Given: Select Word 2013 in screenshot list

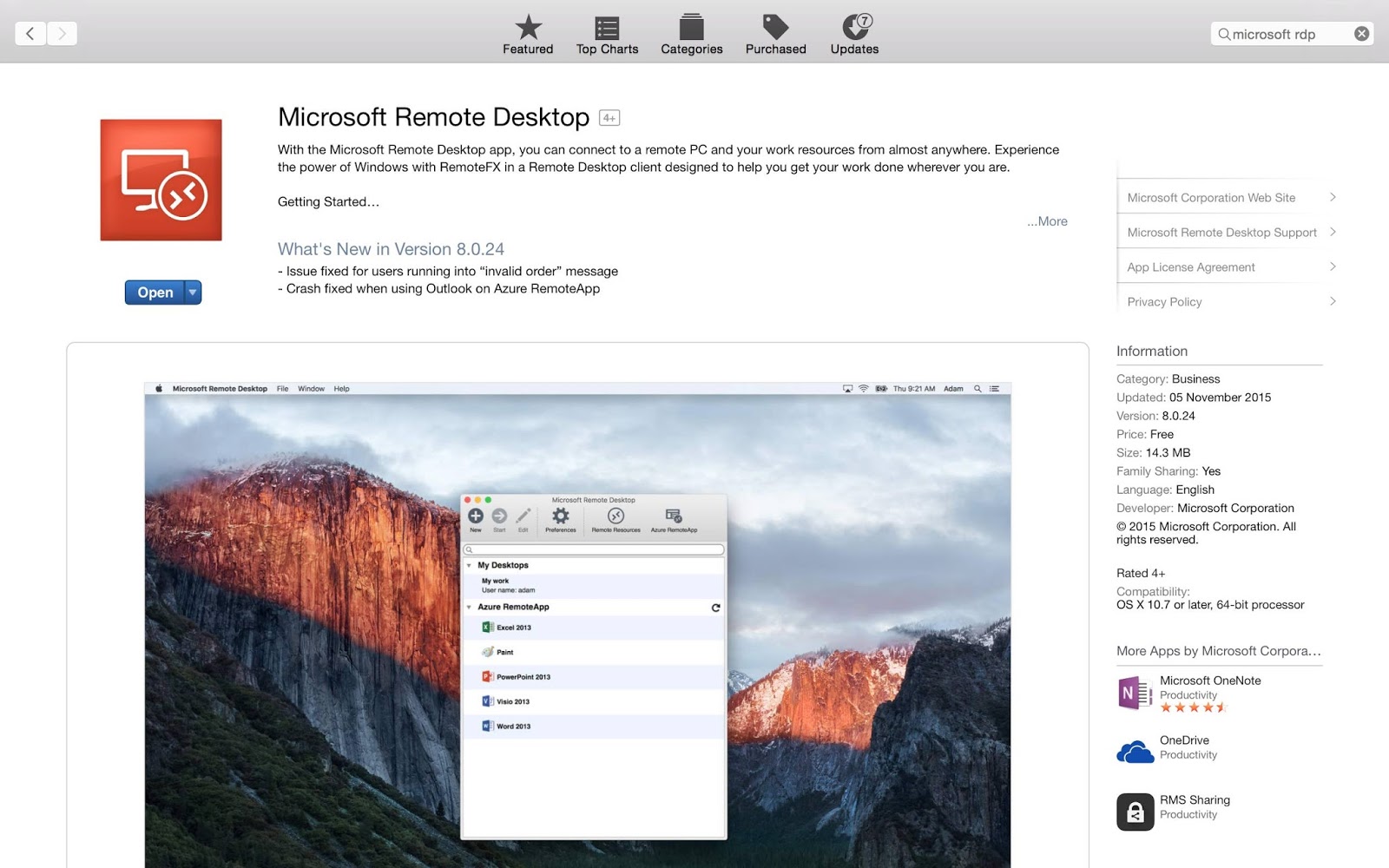Looking at the screenshot, I should [x=594, y=727].
